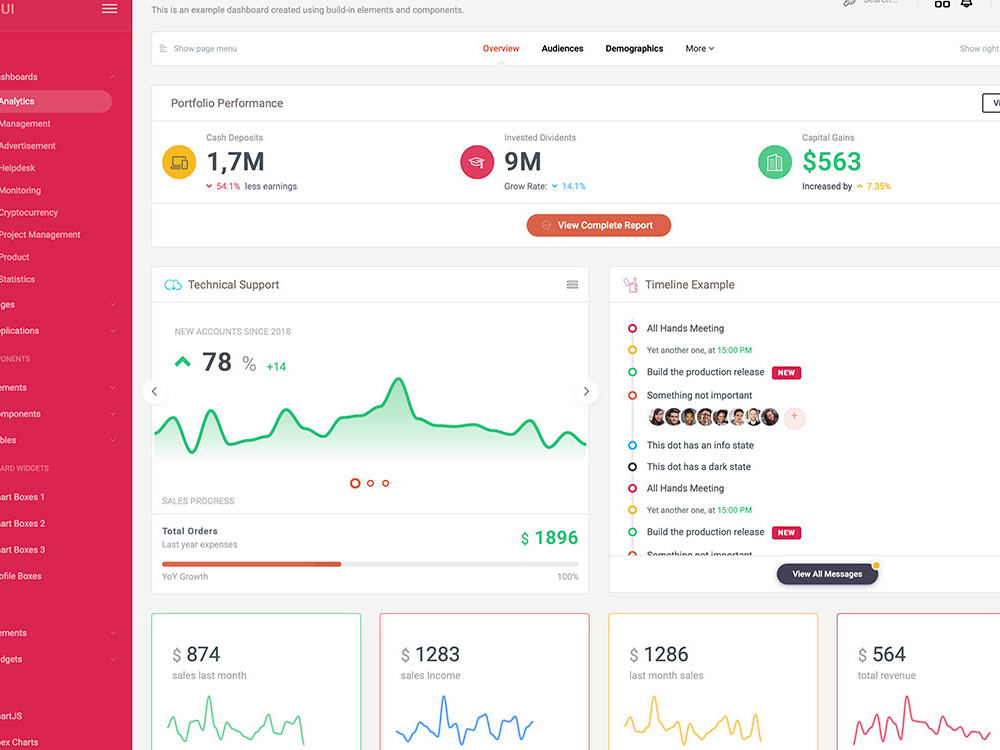The image size is (1000, 750).
Task: Select third carousel dot indicator
Action: click(x=386, y=483)
